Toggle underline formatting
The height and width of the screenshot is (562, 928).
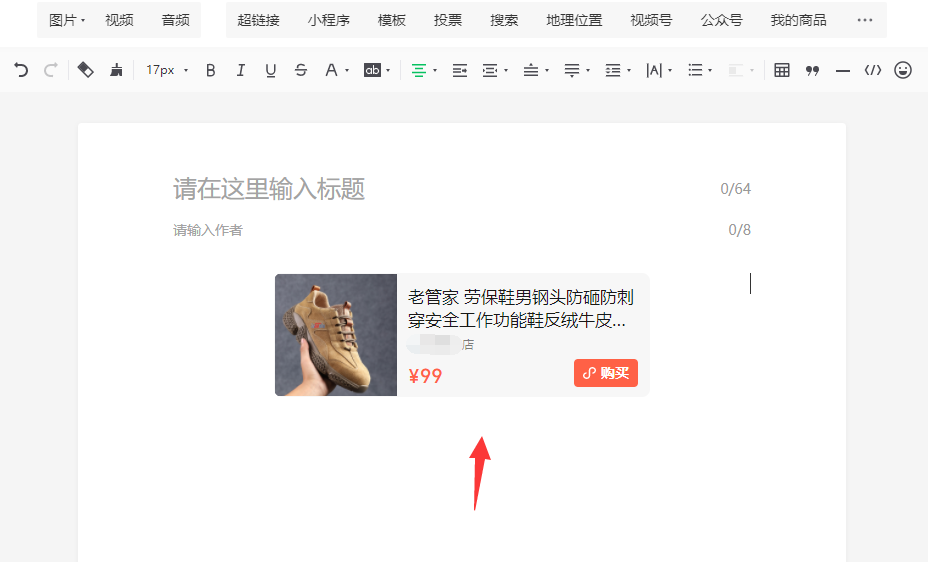coord(270,70)
